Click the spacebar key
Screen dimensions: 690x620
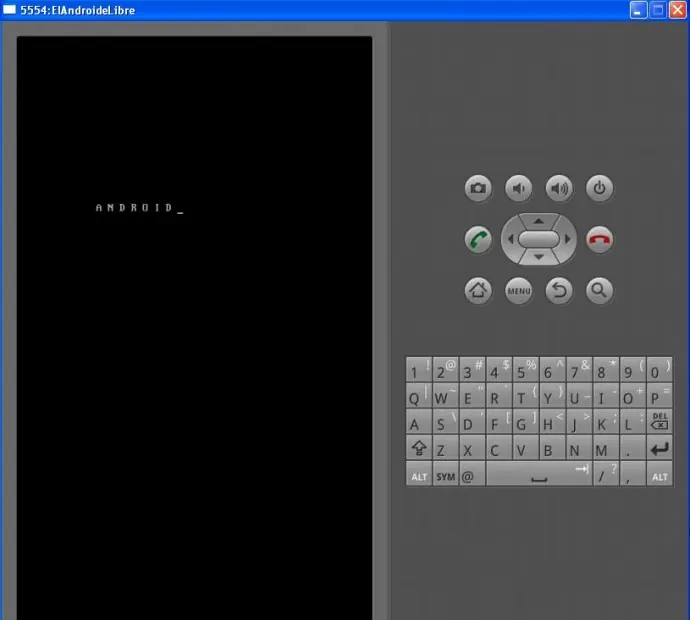(539, 473)
